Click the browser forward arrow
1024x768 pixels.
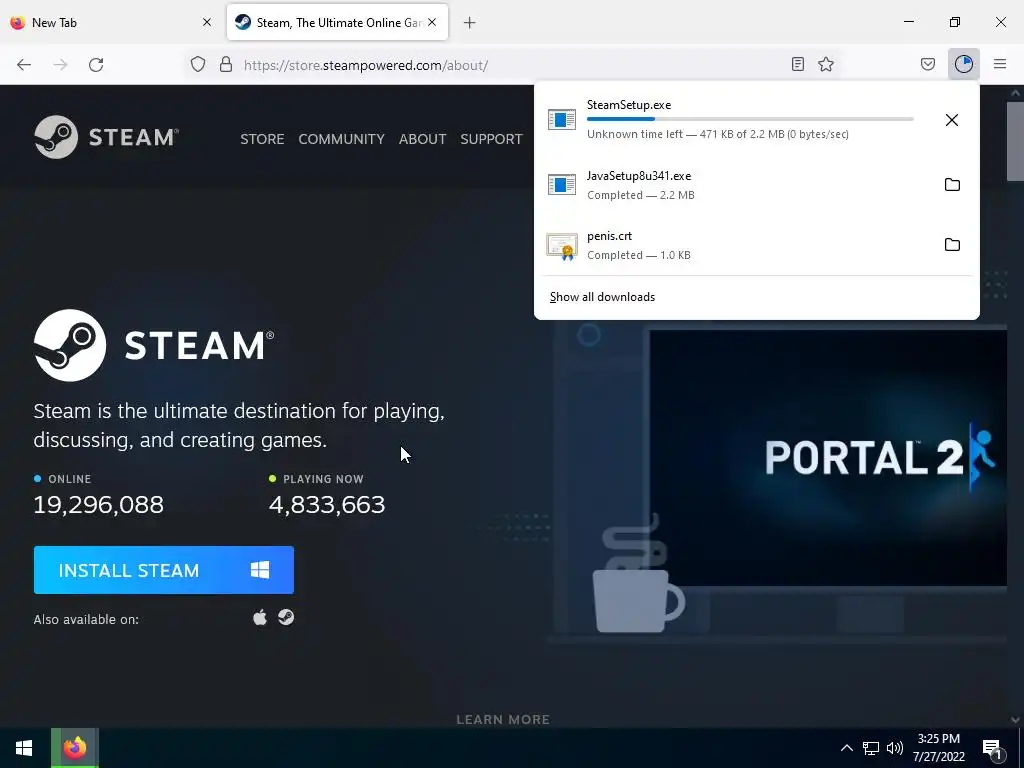point(60,65)
